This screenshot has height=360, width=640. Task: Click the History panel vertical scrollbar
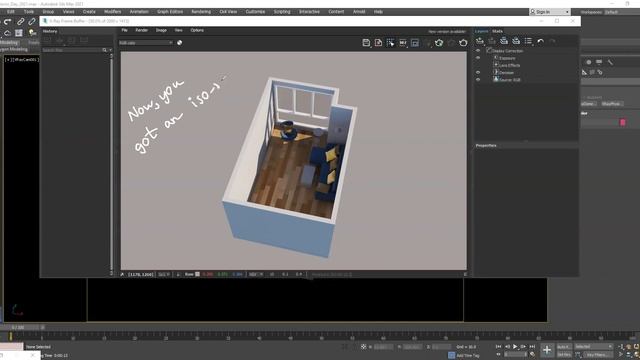click(111, 163)
